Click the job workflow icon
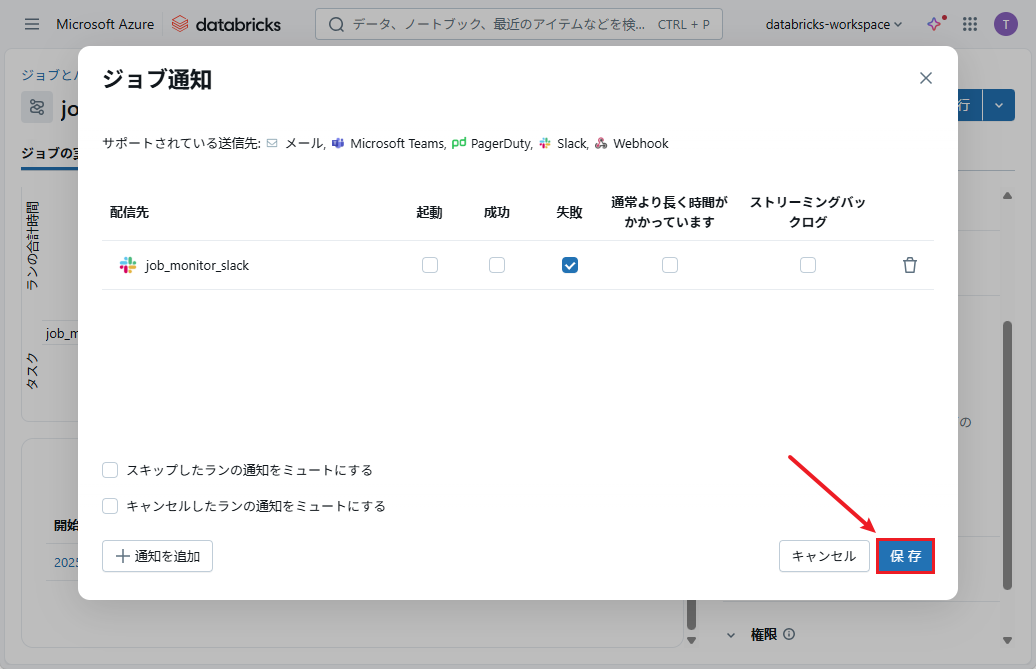Viewport: 1036px width, 669px height. (37, 107)
